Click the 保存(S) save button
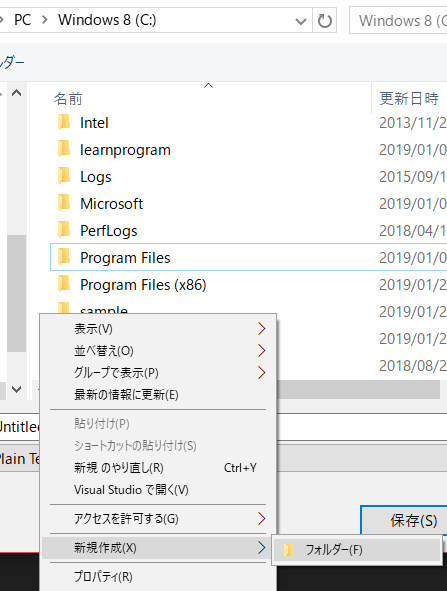The height and width of the screenshot is (591, 447). (x=404, y=521)
